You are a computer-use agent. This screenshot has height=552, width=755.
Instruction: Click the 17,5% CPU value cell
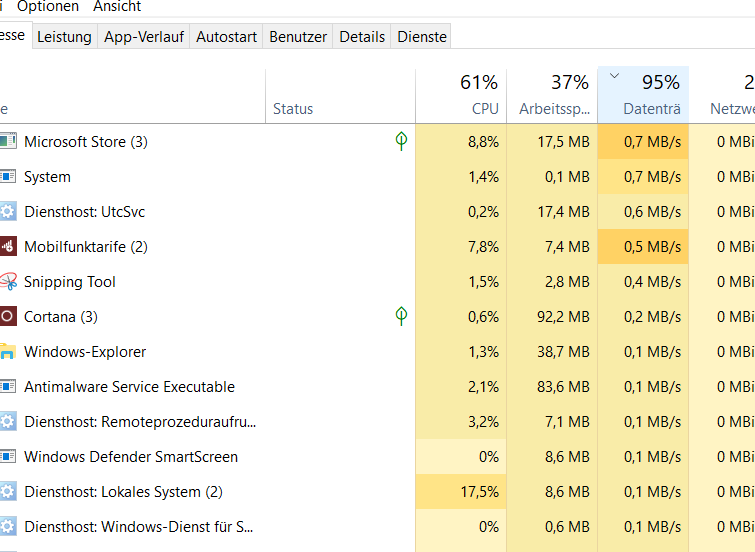(x=461, y=492)
